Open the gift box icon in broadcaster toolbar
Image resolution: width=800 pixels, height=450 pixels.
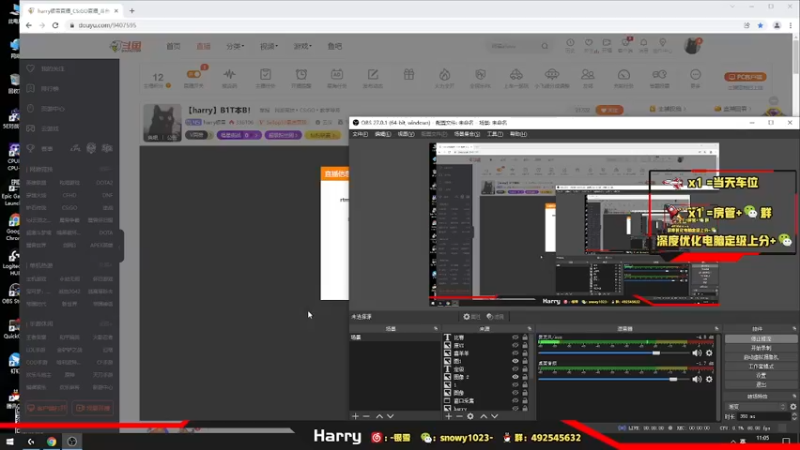click(409, 74)
